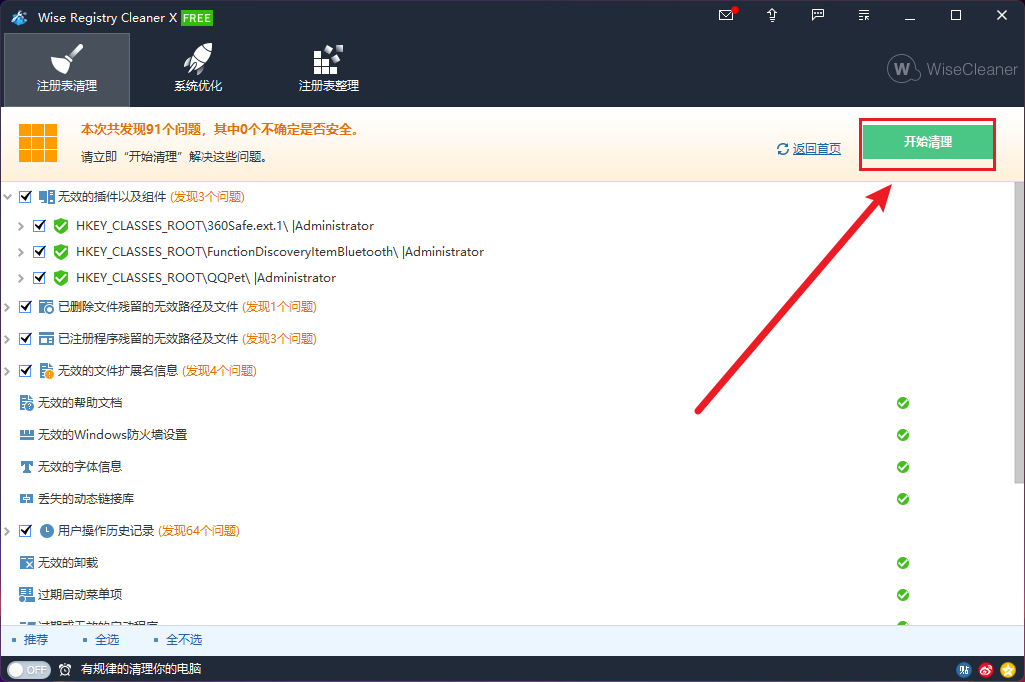The width and height of the screenshot is (1025, 682).
Task: Expand the 已删除文件残留的无效路径及文件 group
Action: point(7,307)
